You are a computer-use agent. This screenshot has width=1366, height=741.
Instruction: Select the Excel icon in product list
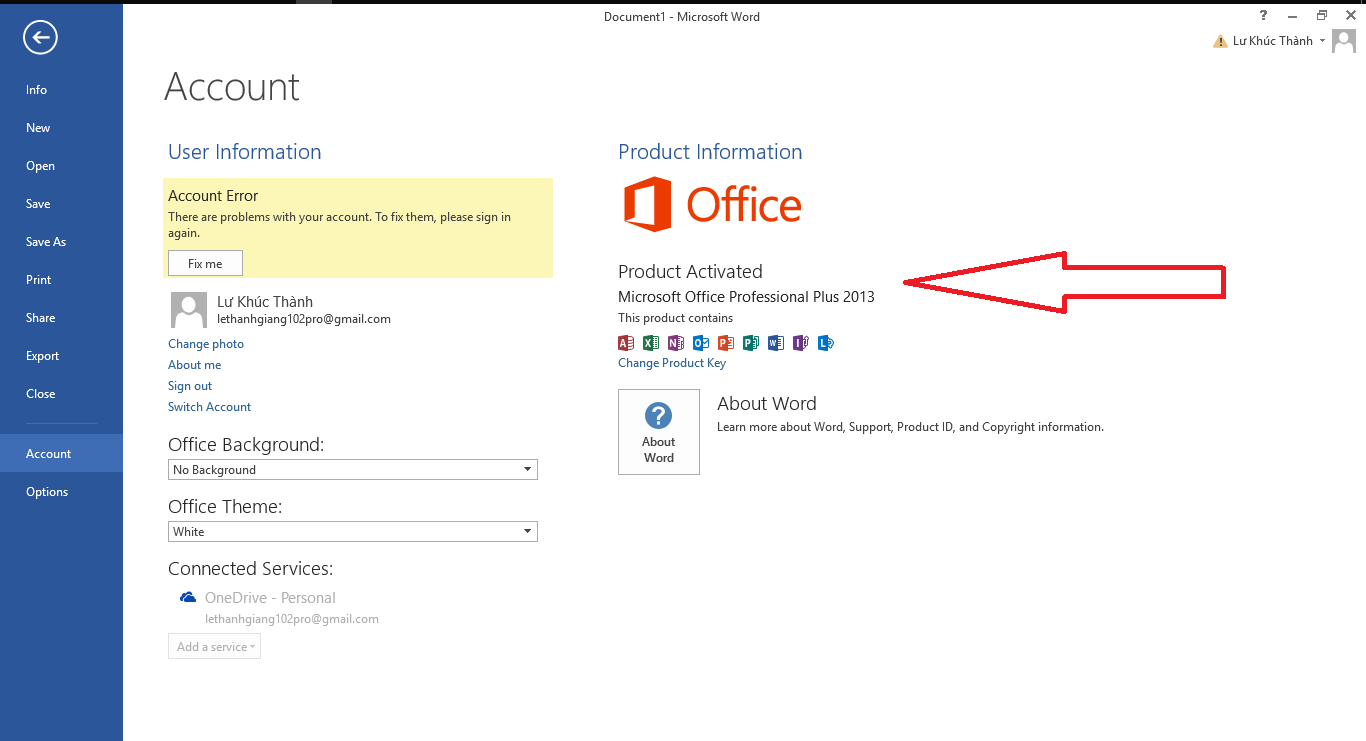pyautogui.click(x=651, y=343)
